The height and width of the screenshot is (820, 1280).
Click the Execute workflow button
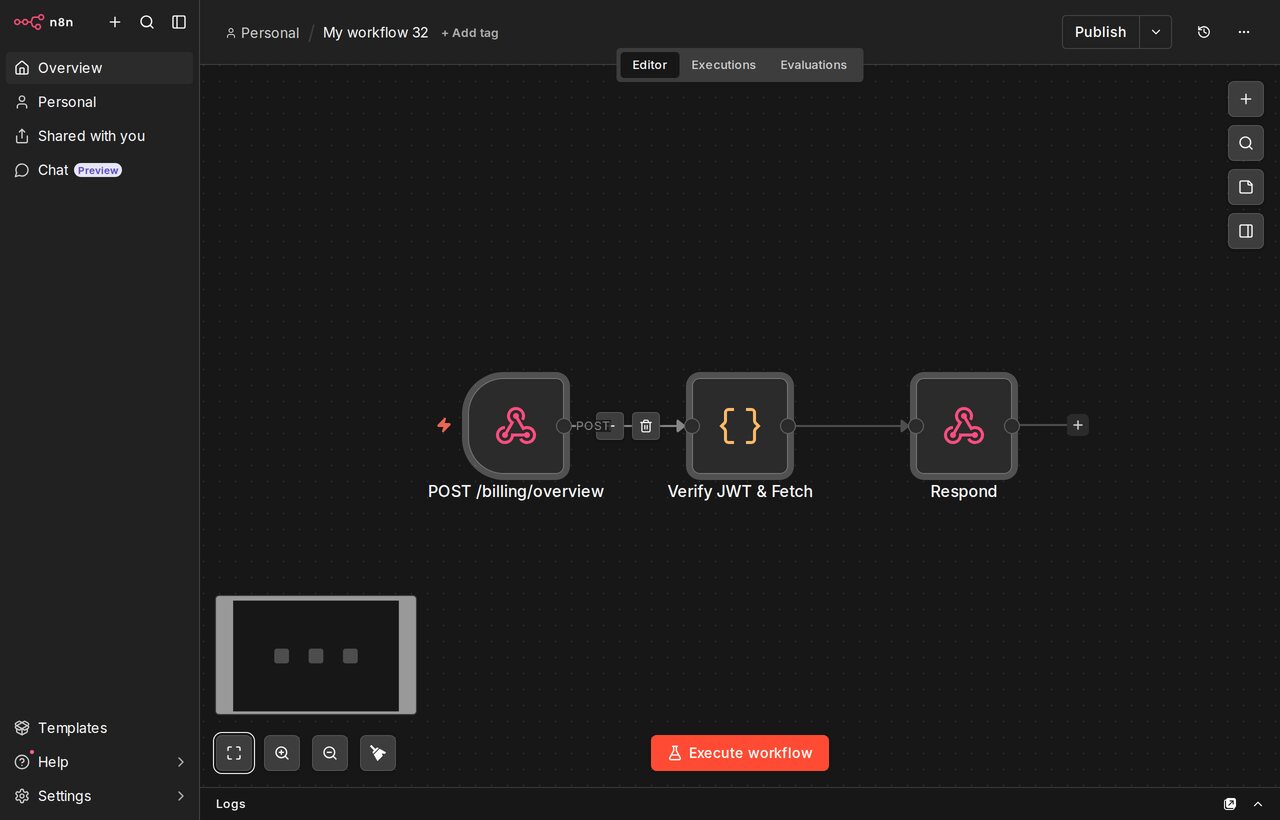pos(740,753)
